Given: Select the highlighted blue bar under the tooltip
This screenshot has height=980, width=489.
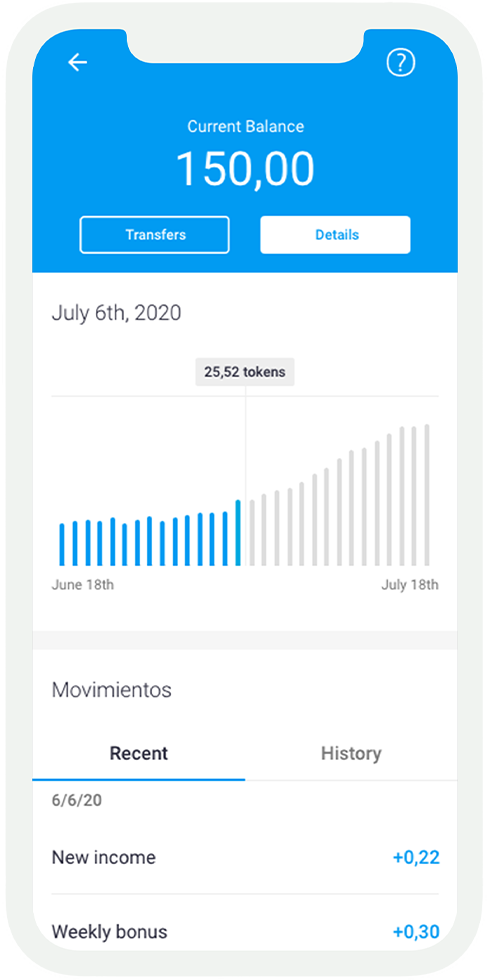Looking at the screenshot, I should pos(238,533).
